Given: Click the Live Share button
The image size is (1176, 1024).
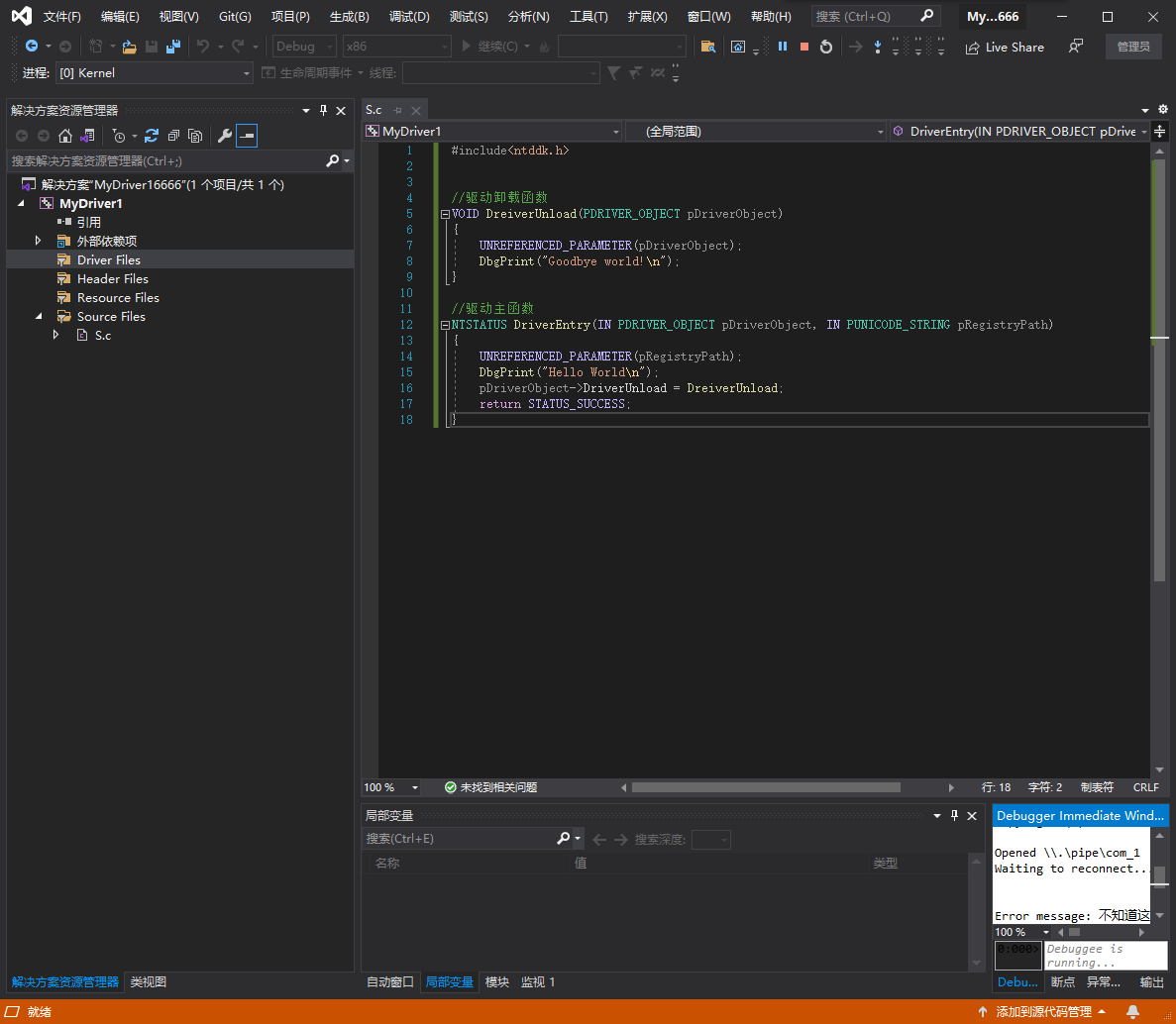Looking at the screenshot, I should click(1005, 47).
